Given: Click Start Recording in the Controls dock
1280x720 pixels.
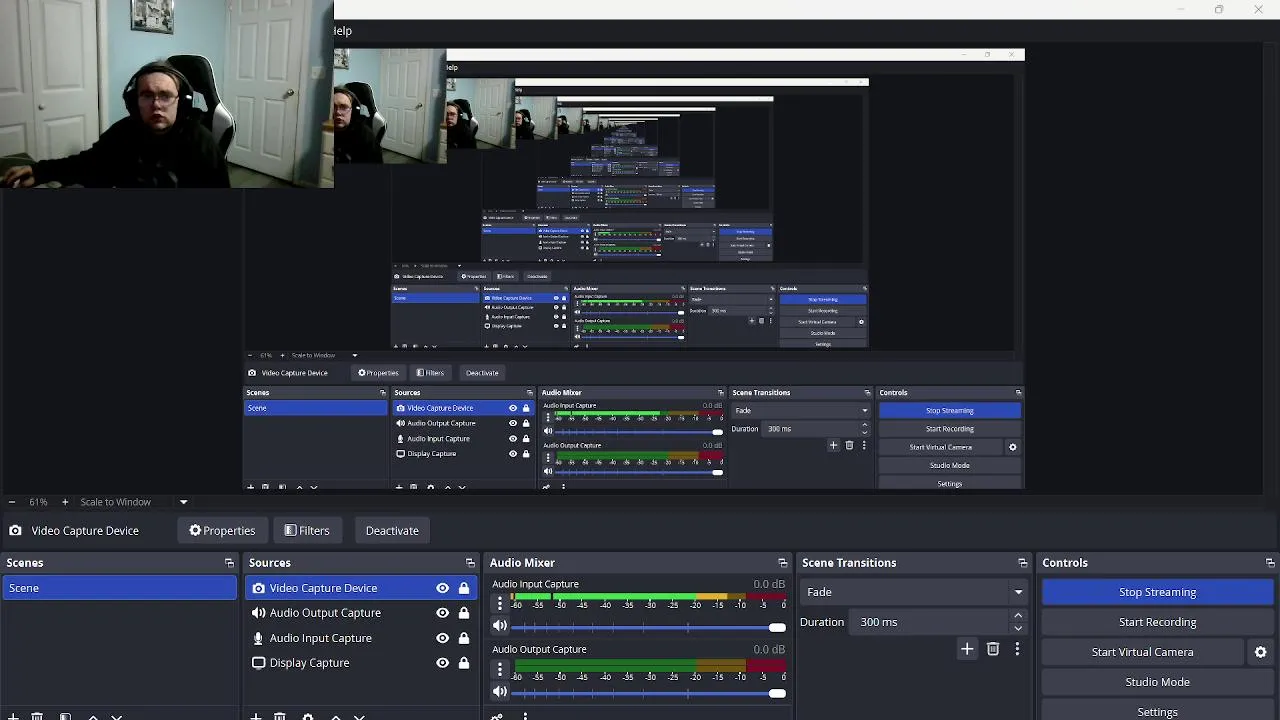Looking at the screenshot, I should coord(1157,622).
